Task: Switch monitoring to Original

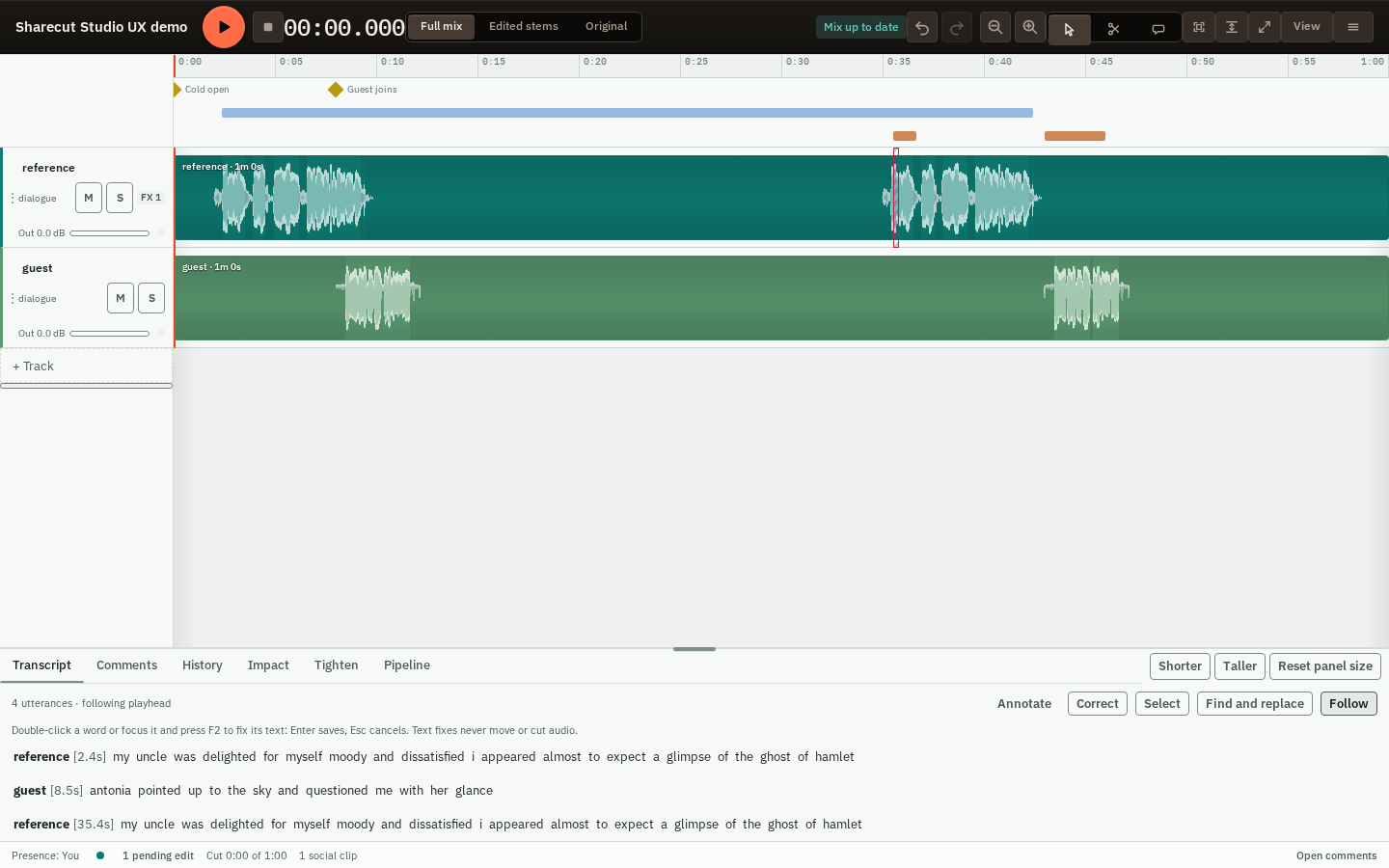Action: coord(607,27)
